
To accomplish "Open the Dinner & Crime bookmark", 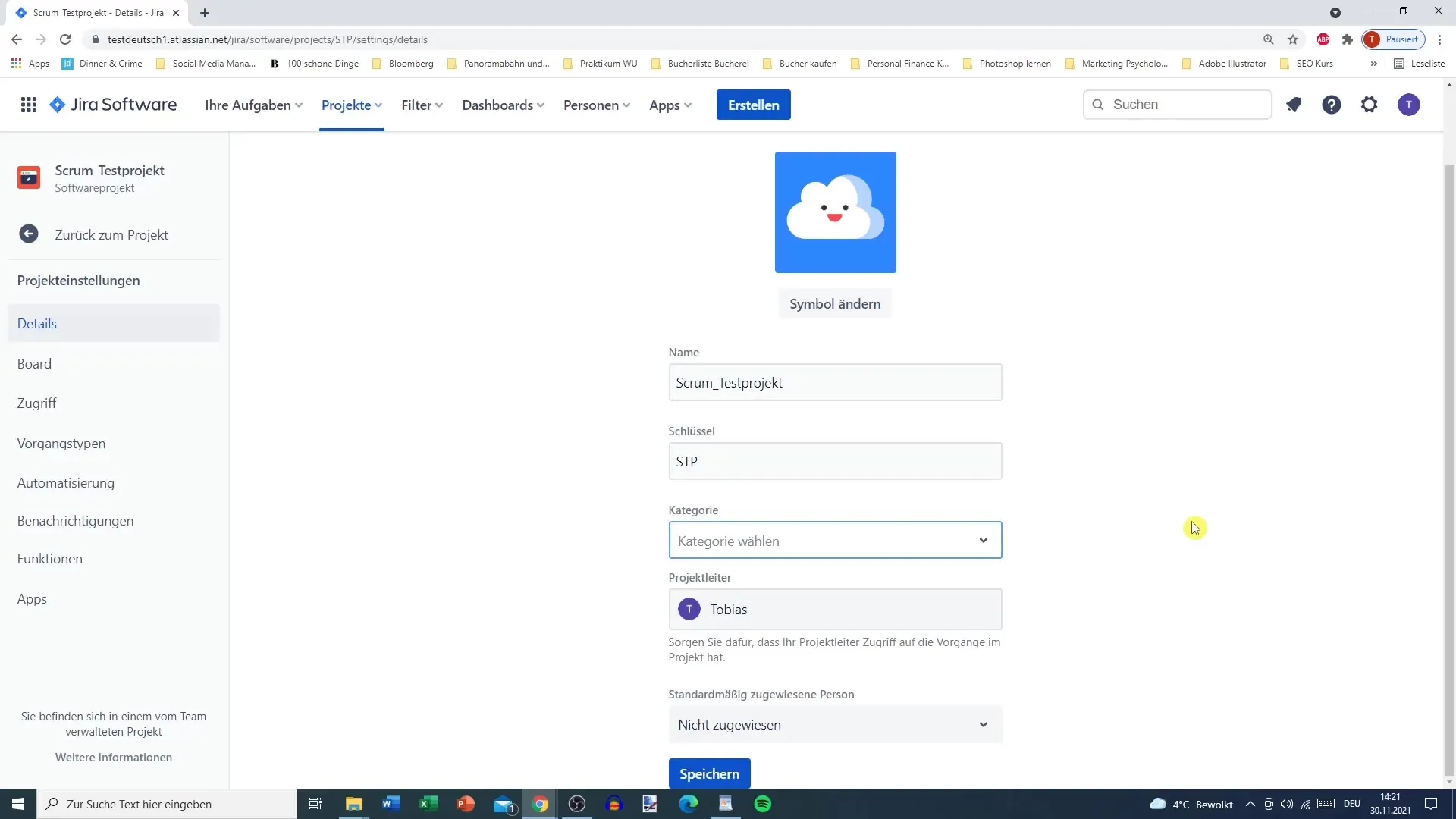I will [x=102, y=64].
